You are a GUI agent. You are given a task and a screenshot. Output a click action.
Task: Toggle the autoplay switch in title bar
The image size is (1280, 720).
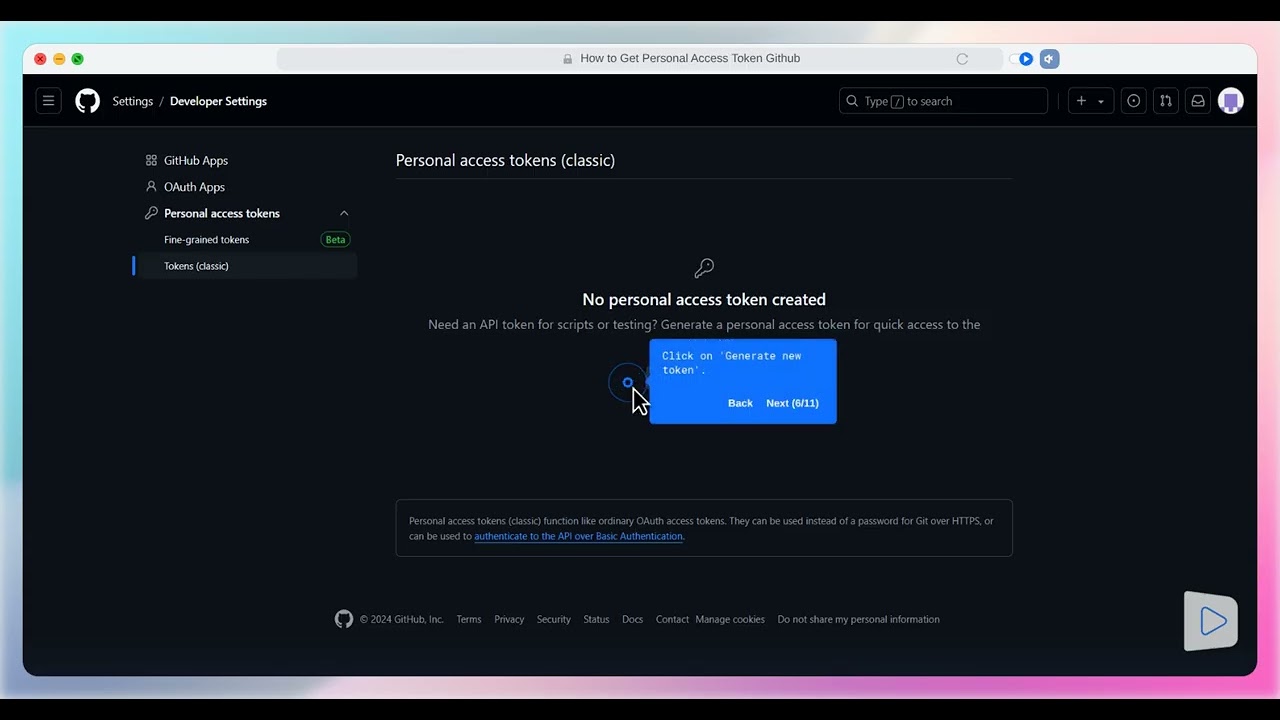tap(1021, 59)
